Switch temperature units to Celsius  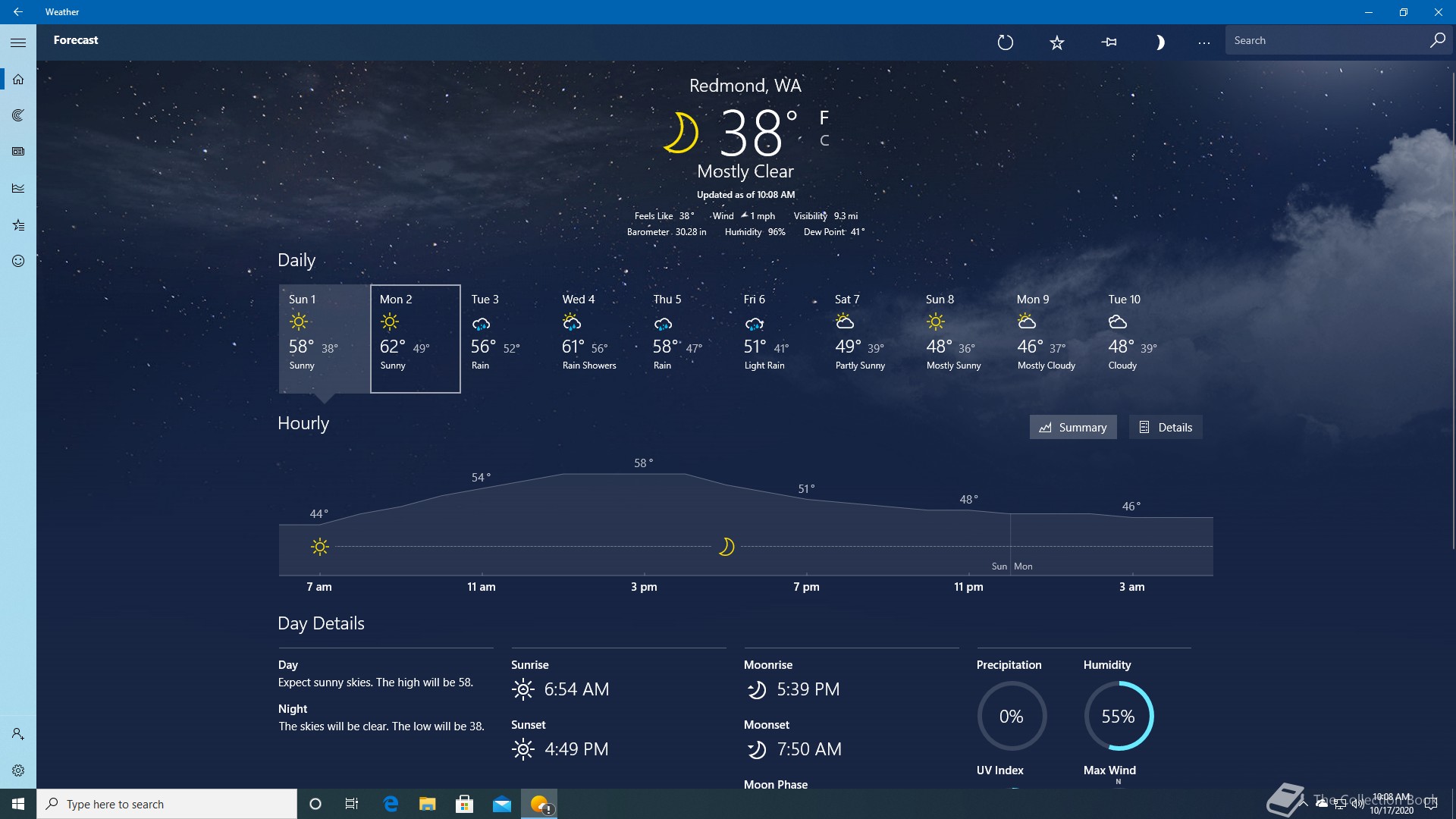pos(824,141)
